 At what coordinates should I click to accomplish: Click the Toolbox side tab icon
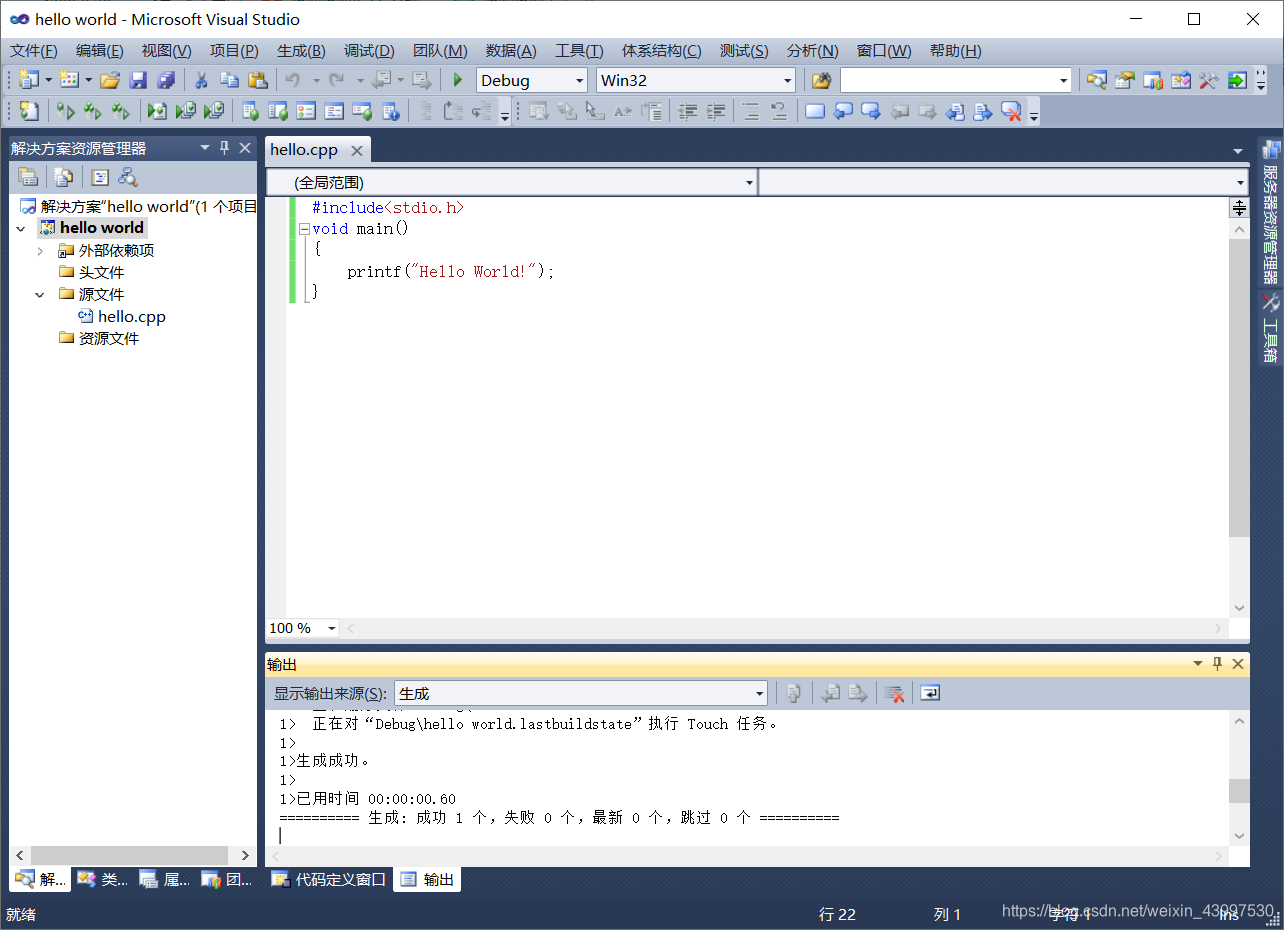click(x=1271, y=302)
